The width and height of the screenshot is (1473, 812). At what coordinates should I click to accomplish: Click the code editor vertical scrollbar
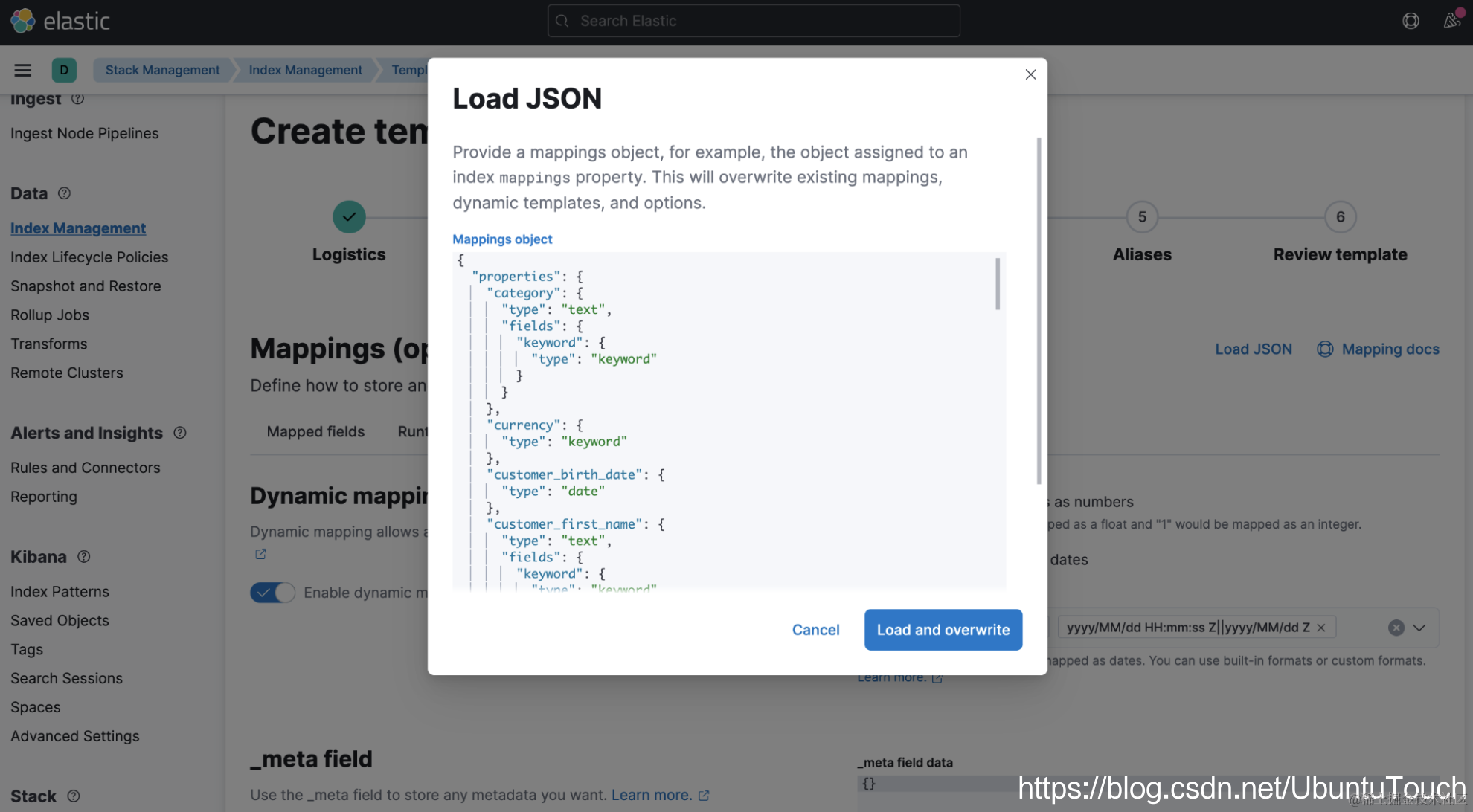998,284
